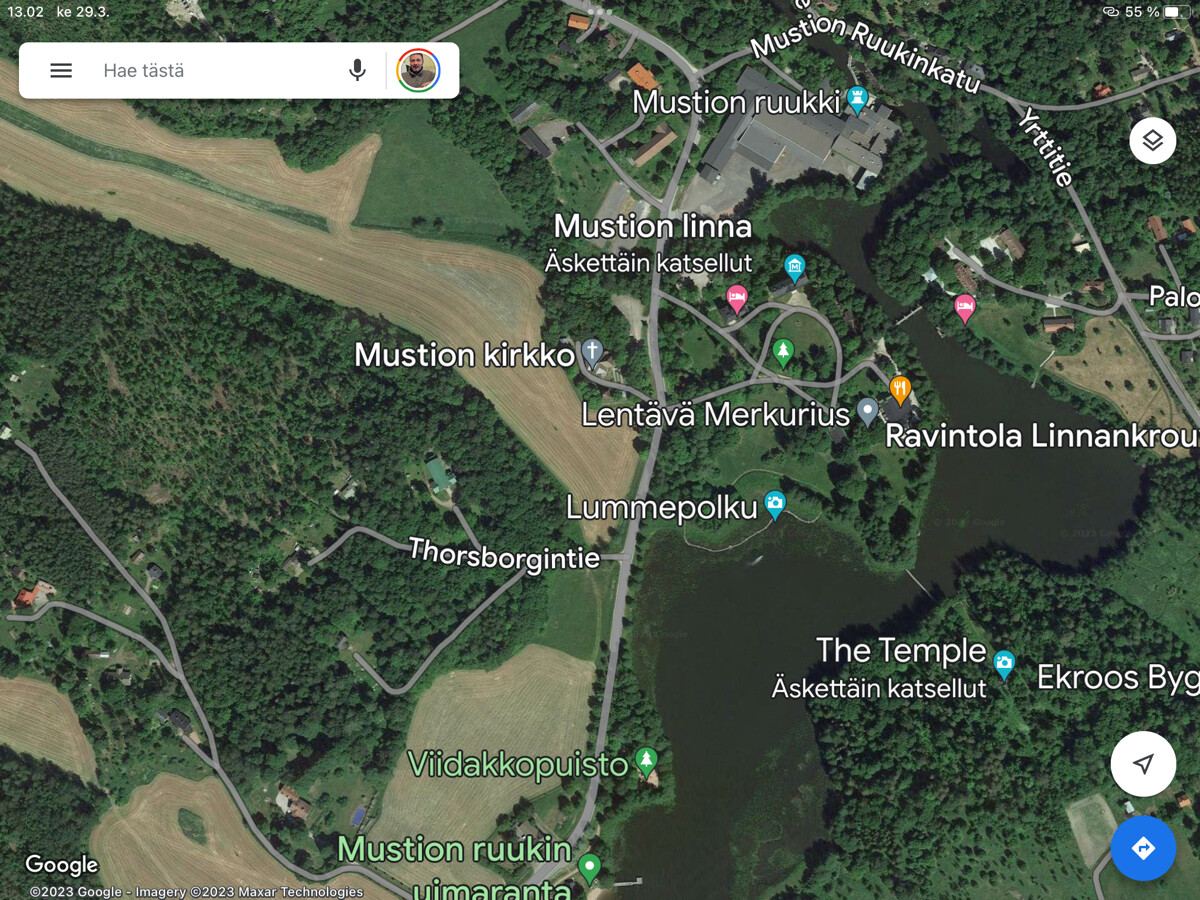1200x900 pixels.
Task: Tap the Ravintola Linnankrouvi restaurant pin
Action: 900,389
